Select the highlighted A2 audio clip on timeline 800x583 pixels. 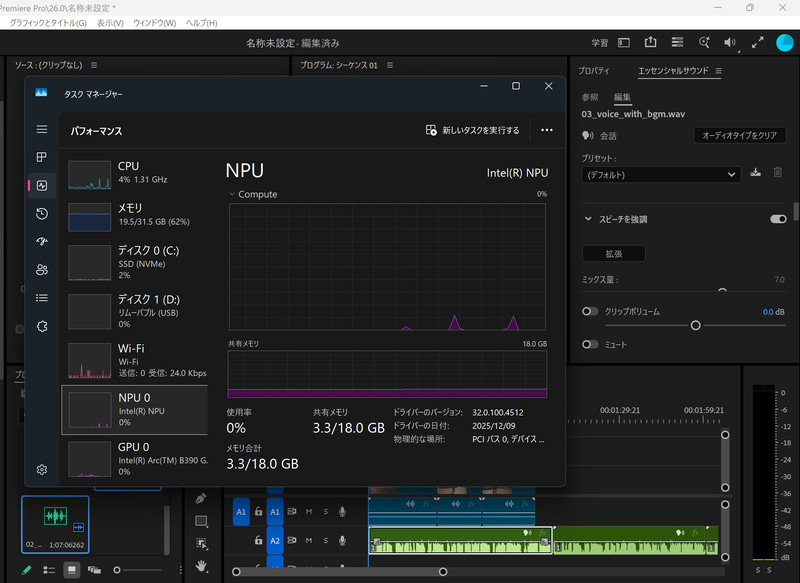click(460, 541)
